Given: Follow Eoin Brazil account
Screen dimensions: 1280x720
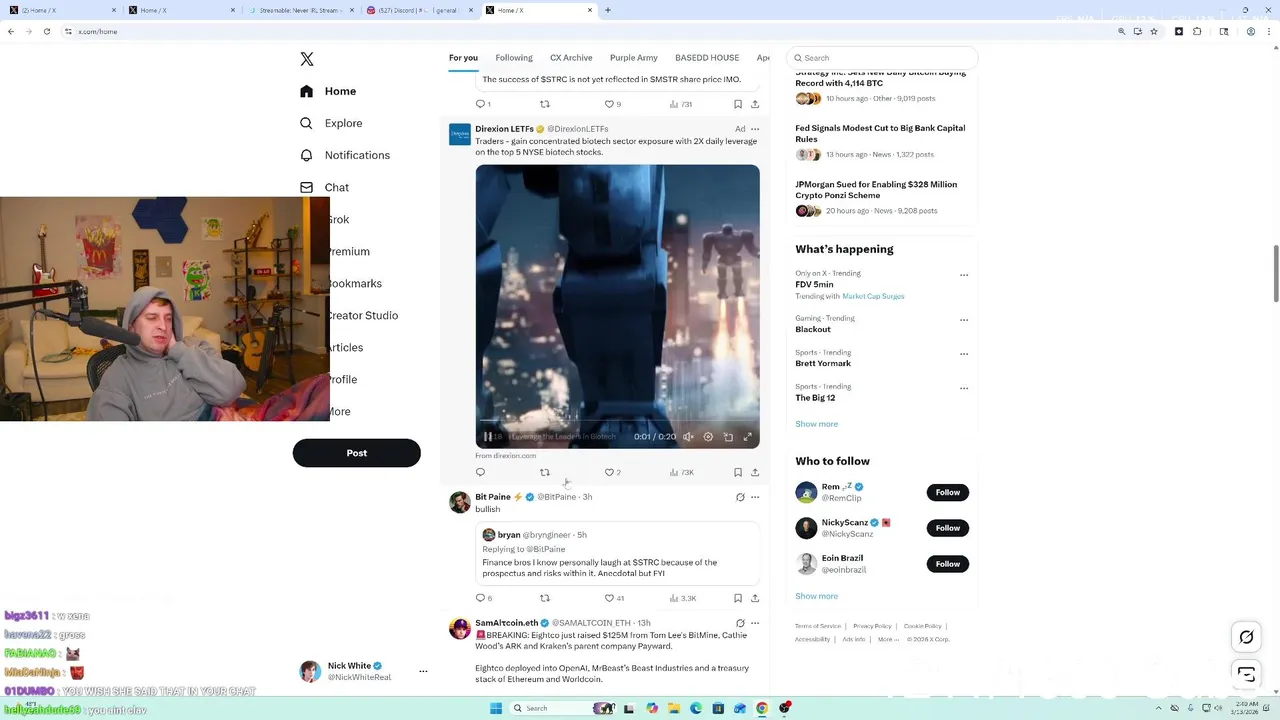Looking at the screenshot, I should point(948,564).
